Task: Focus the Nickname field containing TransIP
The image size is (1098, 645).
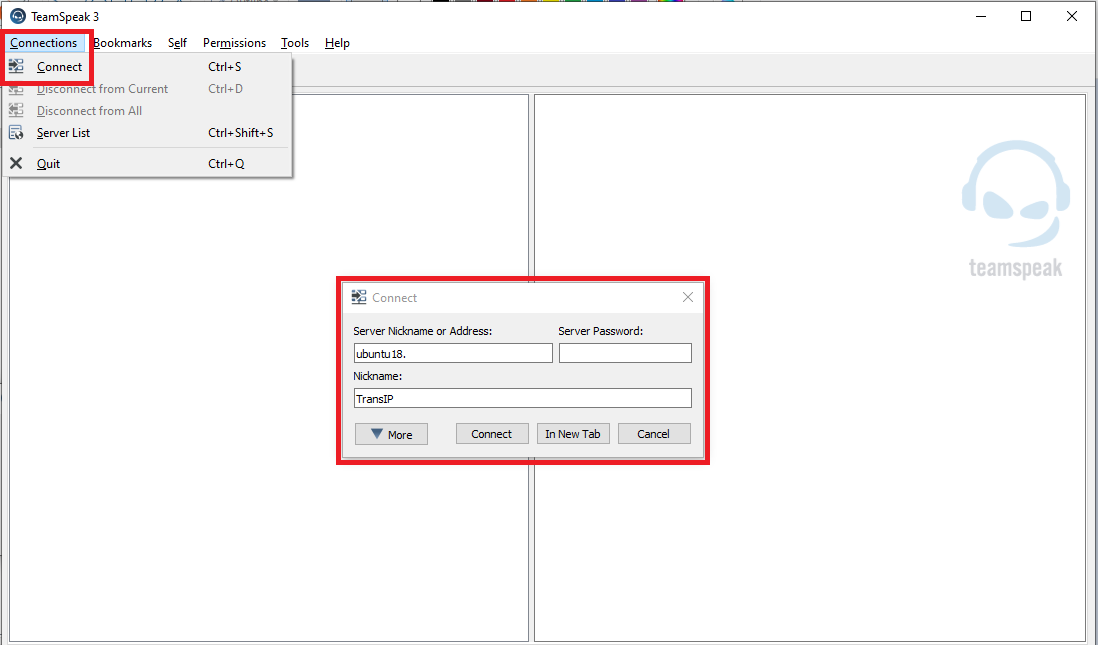Action: click(522, 398)
